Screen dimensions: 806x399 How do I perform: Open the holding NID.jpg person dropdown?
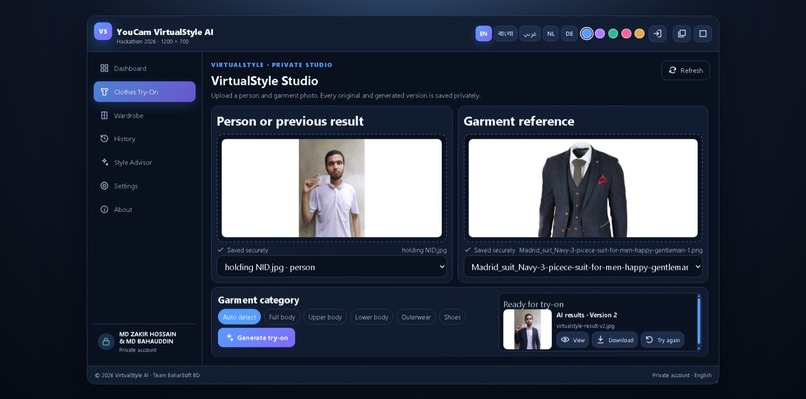click(332, 267)
